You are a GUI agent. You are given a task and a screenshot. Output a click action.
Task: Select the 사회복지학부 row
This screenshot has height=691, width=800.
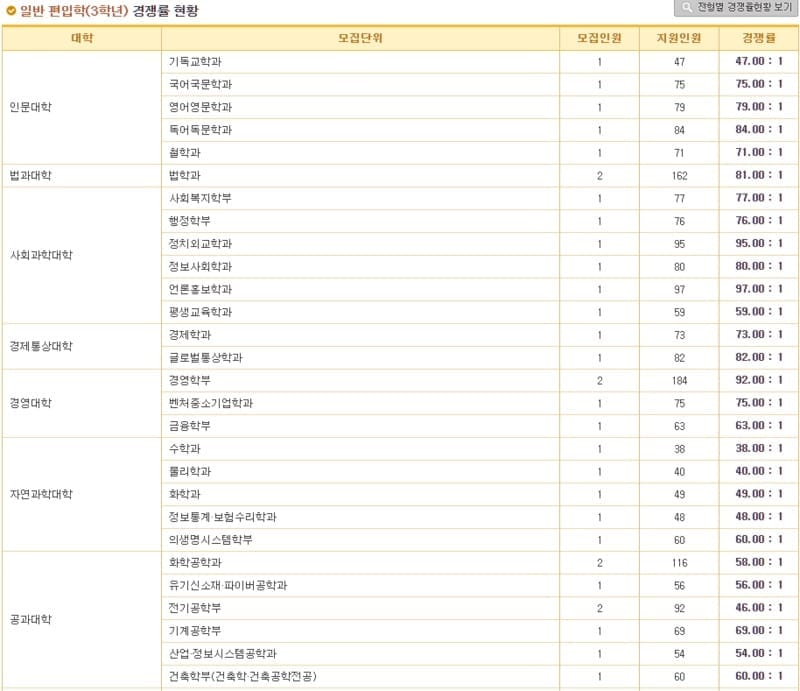pyautogui.click(x=480, y=199)
